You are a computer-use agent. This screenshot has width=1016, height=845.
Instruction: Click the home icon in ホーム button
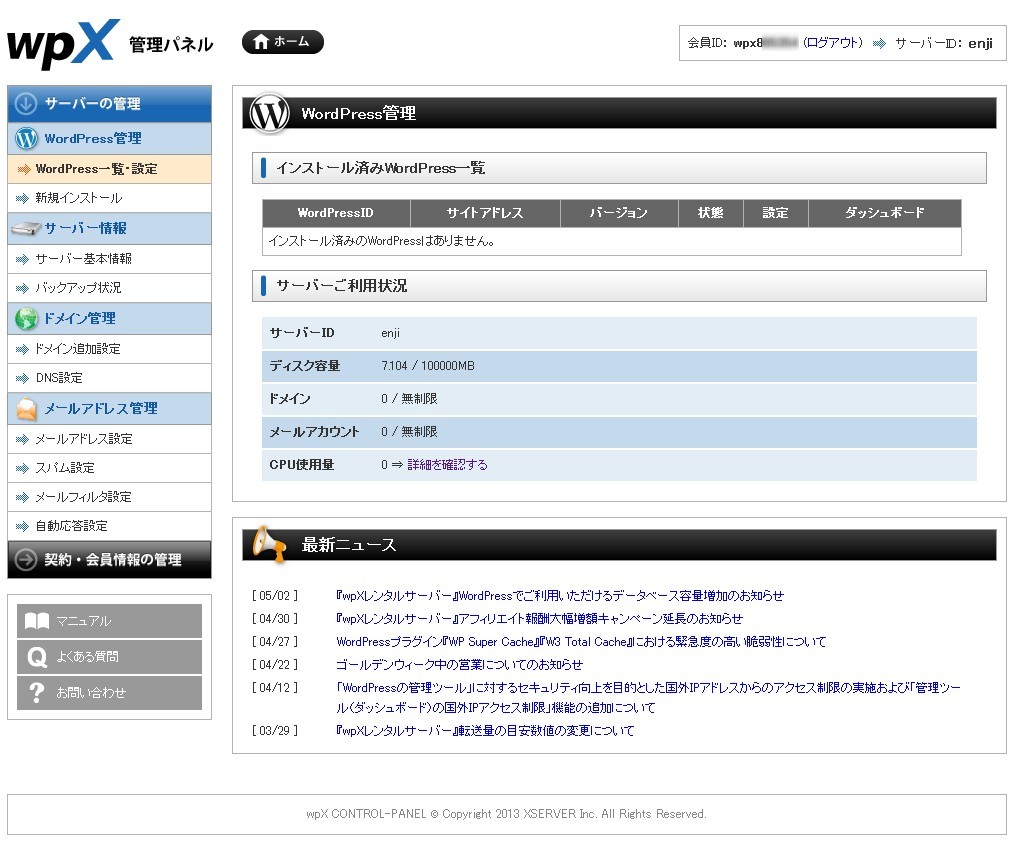point(260,42)
